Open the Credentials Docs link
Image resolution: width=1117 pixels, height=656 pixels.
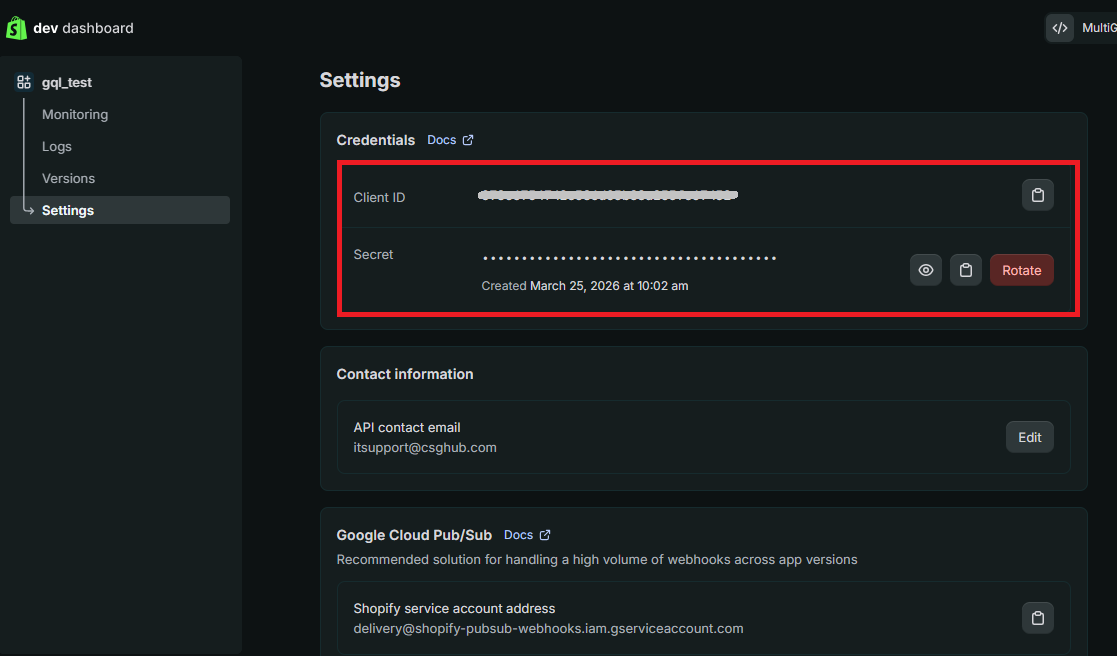(x=442, y=140)
